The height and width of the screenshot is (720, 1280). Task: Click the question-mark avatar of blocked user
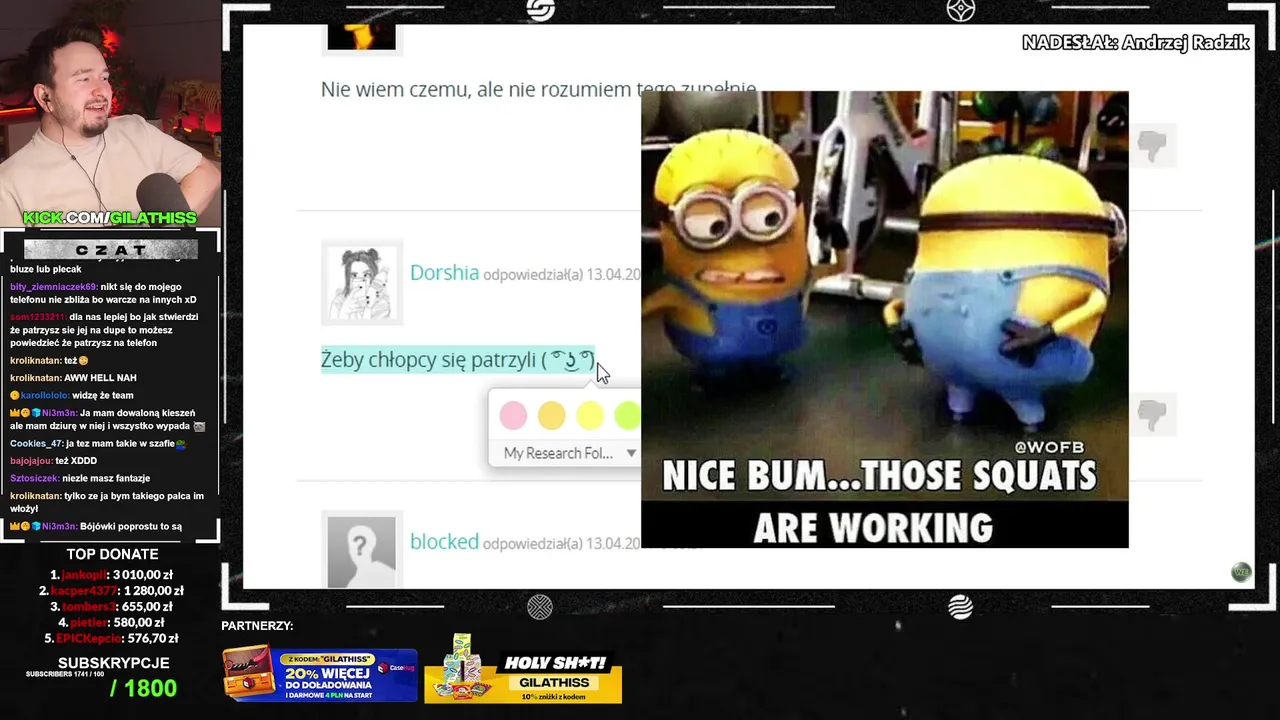[361, 551]
